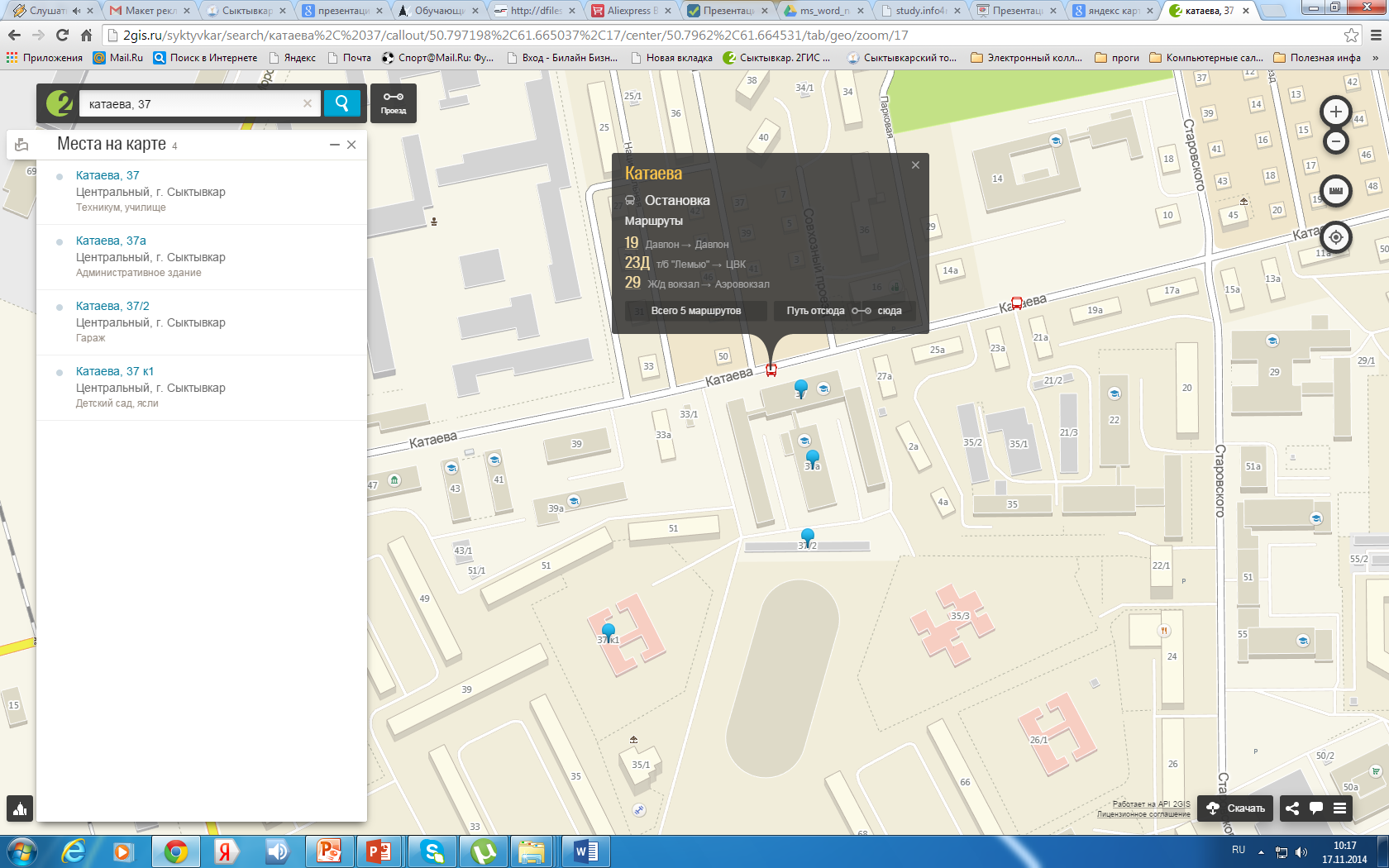Clear the search field with the X
The height and width of the screenshot is (868, 1389).
(308, 103)
